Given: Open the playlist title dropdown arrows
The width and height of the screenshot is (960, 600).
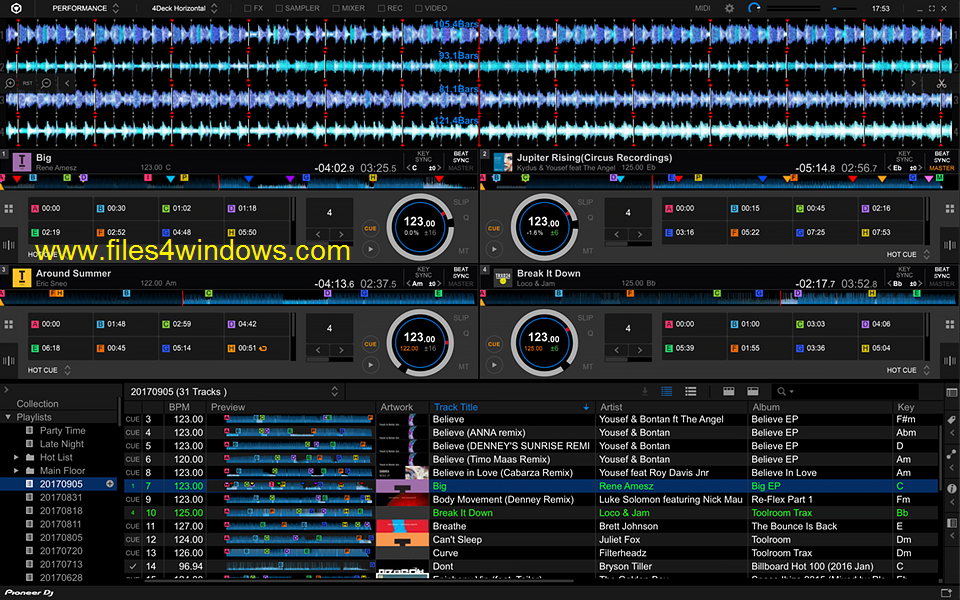Looking at the screenshot, I should click(334, 391).
